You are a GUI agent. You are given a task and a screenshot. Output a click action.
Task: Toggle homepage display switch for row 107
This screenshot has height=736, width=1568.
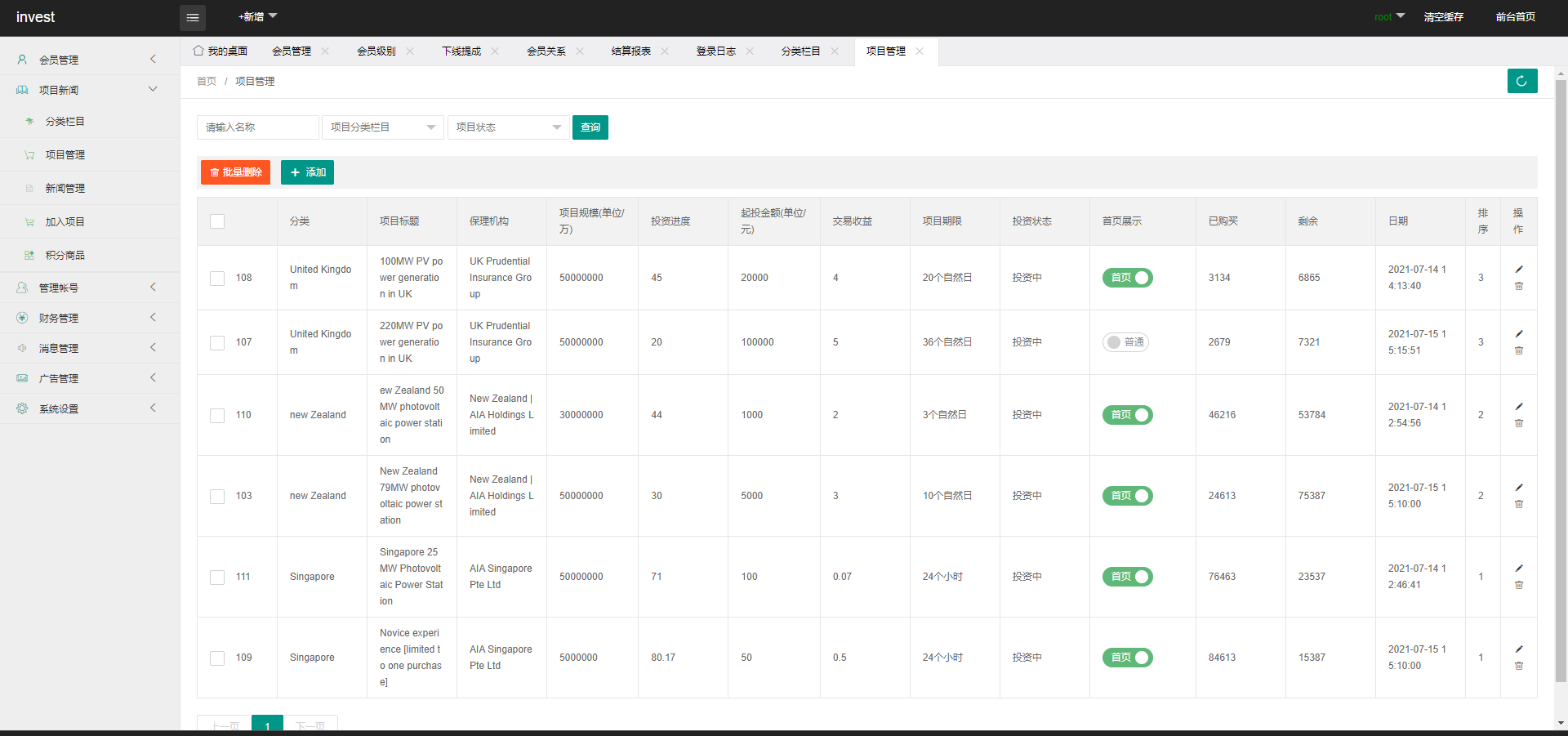(1125, 342)
